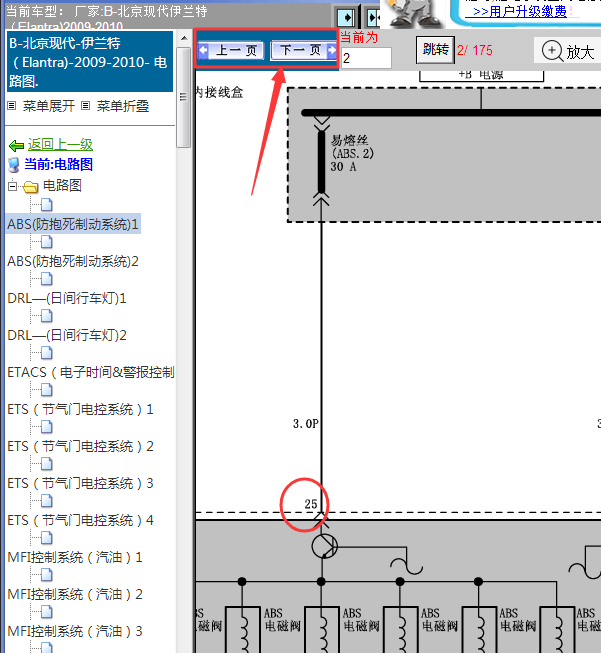
Task: Click the sidebar scrollbar up arrow
Action: coord(184,38)
